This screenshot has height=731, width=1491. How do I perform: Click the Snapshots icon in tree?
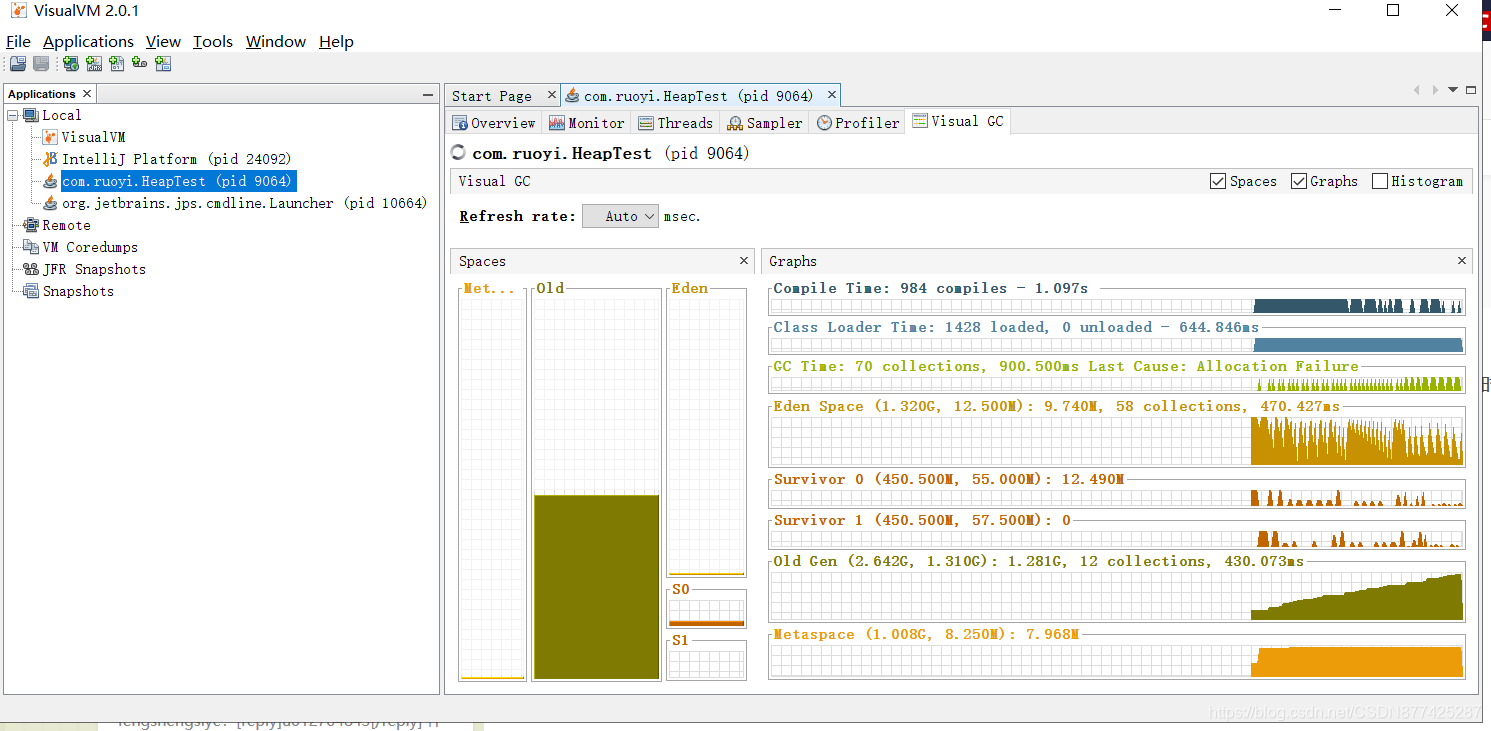point(30,291)
